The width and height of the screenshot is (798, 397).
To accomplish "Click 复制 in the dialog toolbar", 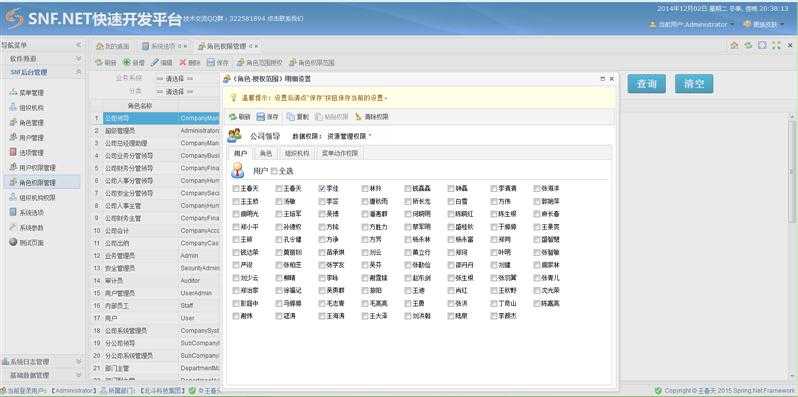I will pos(298,117).
